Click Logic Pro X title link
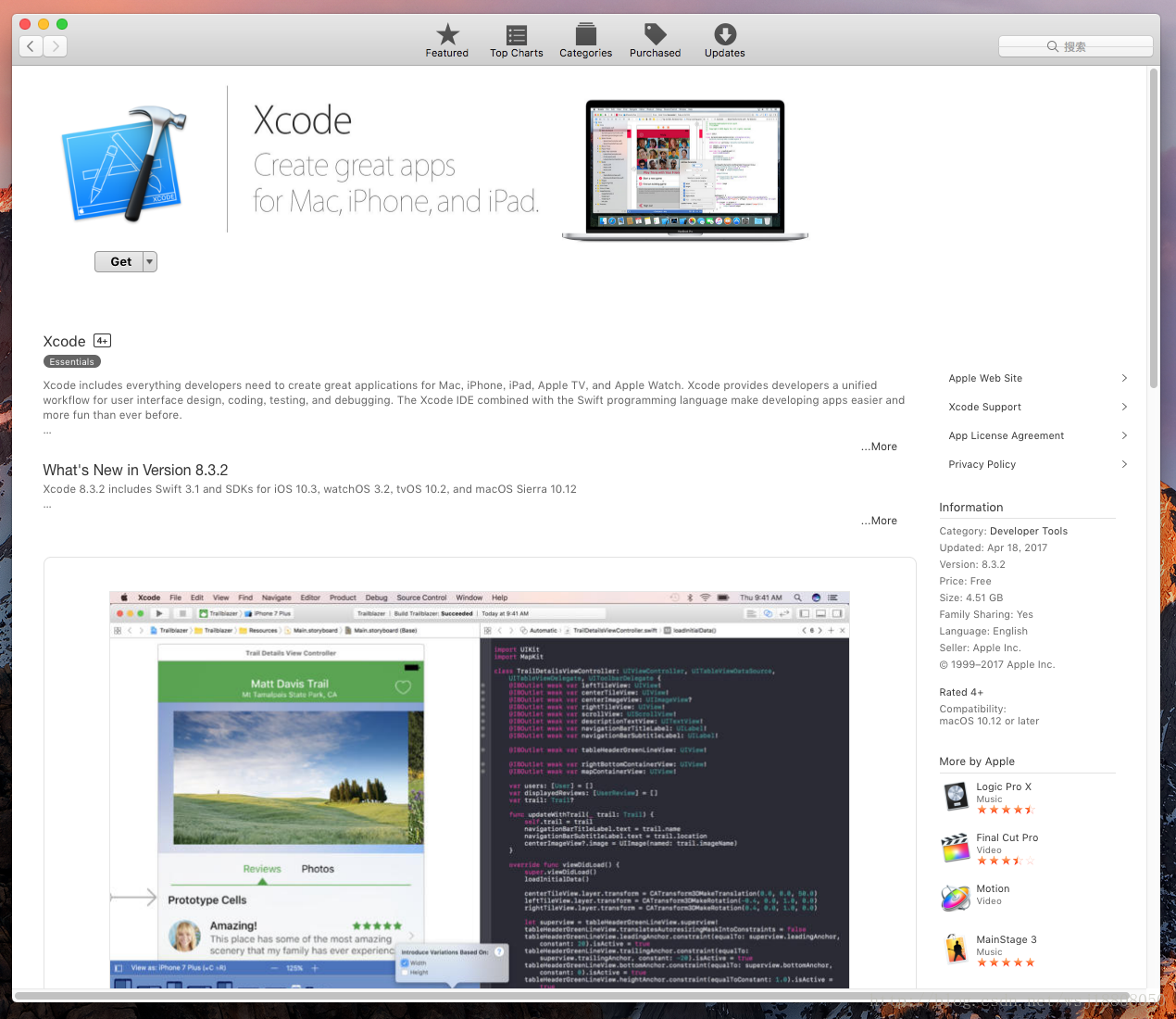This screenshot has height=1019, width=1176. point(1004,786)
